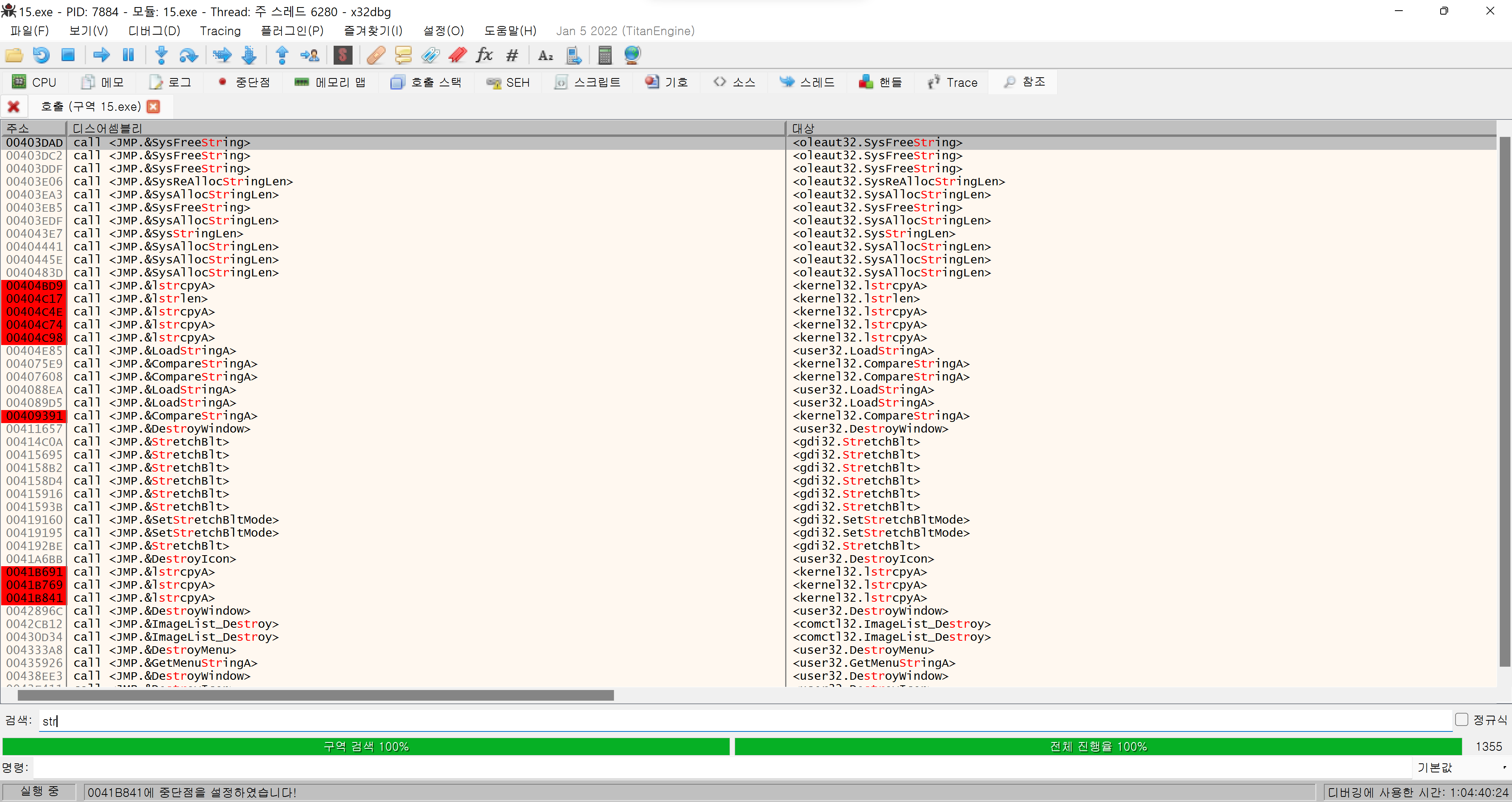
Task: Open the Labels tag icon
Action: [x=430, y=55]
